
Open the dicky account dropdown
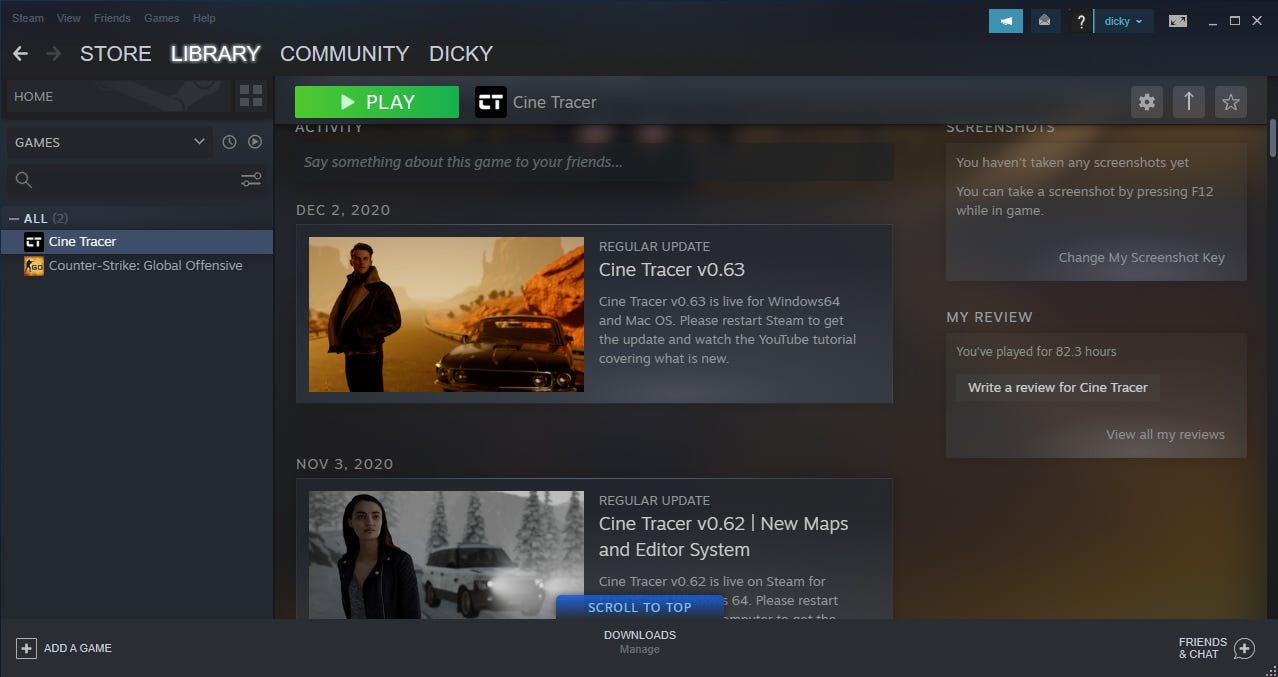pos(1124,21)
